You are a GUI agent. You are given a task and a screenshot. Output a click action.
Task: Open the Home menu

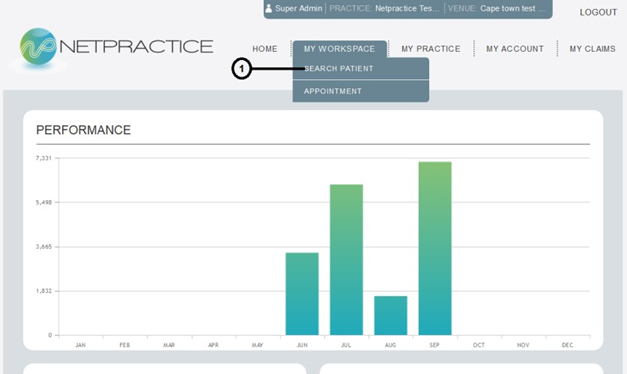265,49
